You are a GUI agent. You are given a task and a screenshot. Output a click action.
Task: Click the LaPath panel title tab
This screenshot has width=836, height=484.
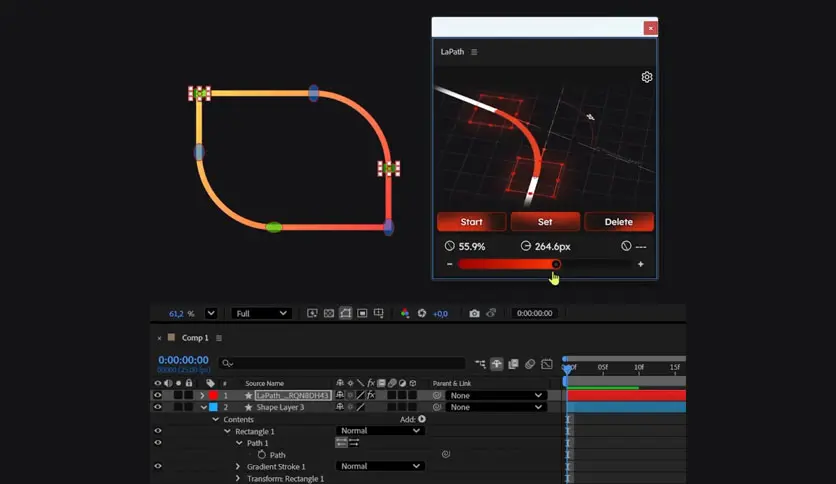pos(452,52)
